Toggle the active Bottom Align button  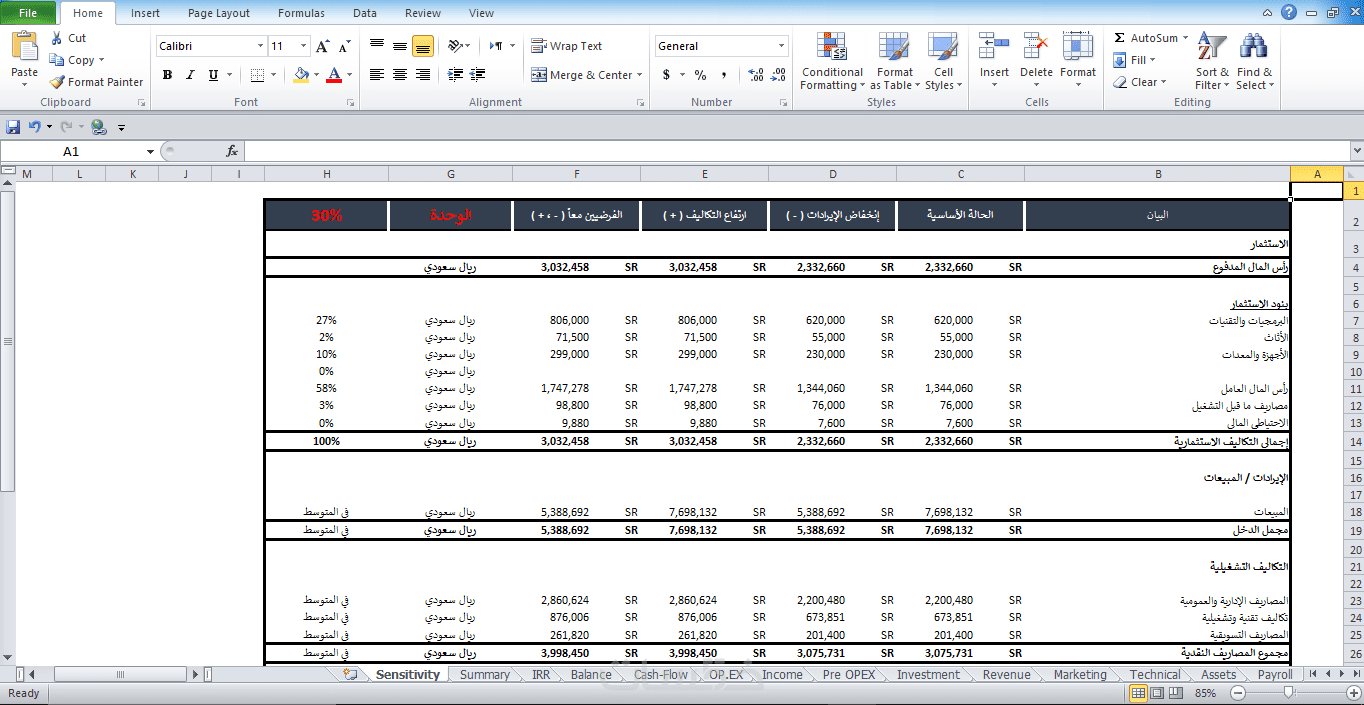(x=423, y=46)
